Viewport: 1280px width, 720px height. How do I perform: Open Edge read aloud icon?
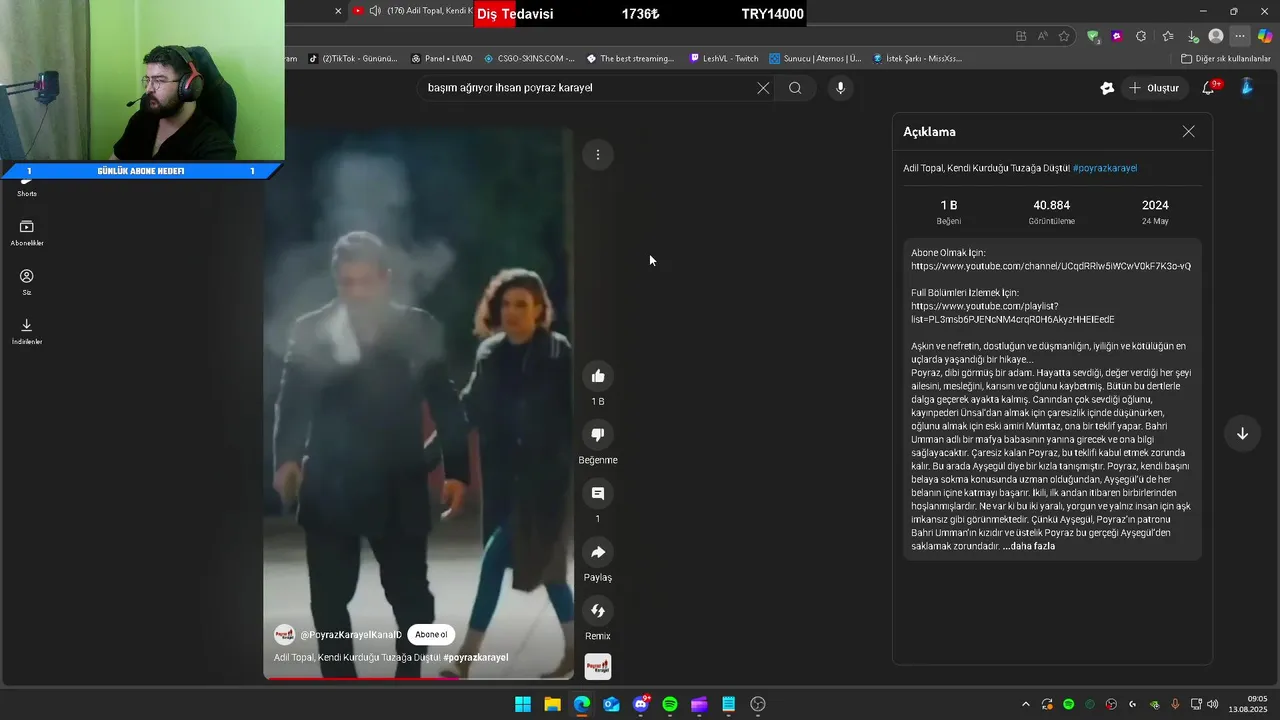(x=1043, y=36)
